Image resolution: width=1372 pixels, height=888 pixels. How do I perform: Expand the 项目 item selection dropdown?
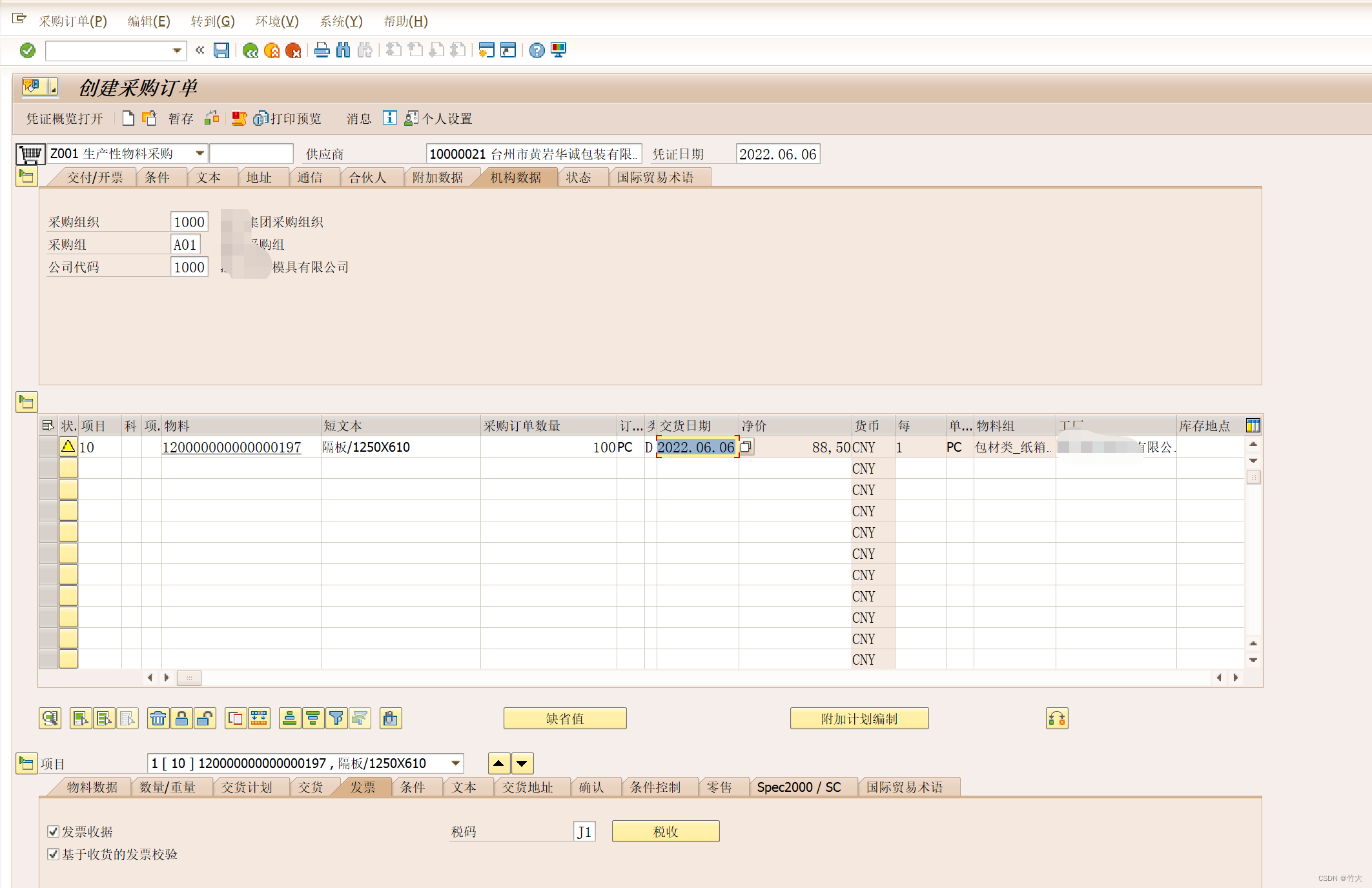(455, 763)
